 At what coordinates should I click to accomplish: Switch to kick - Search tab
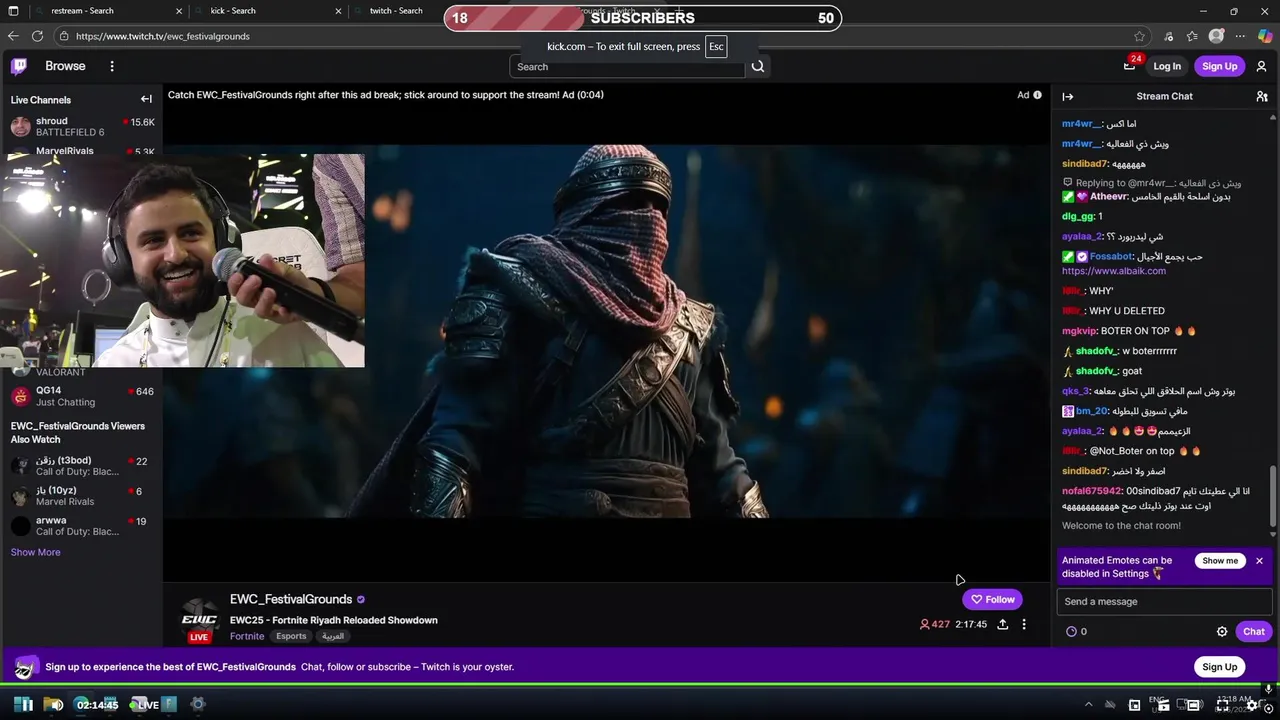click(270, 11)
